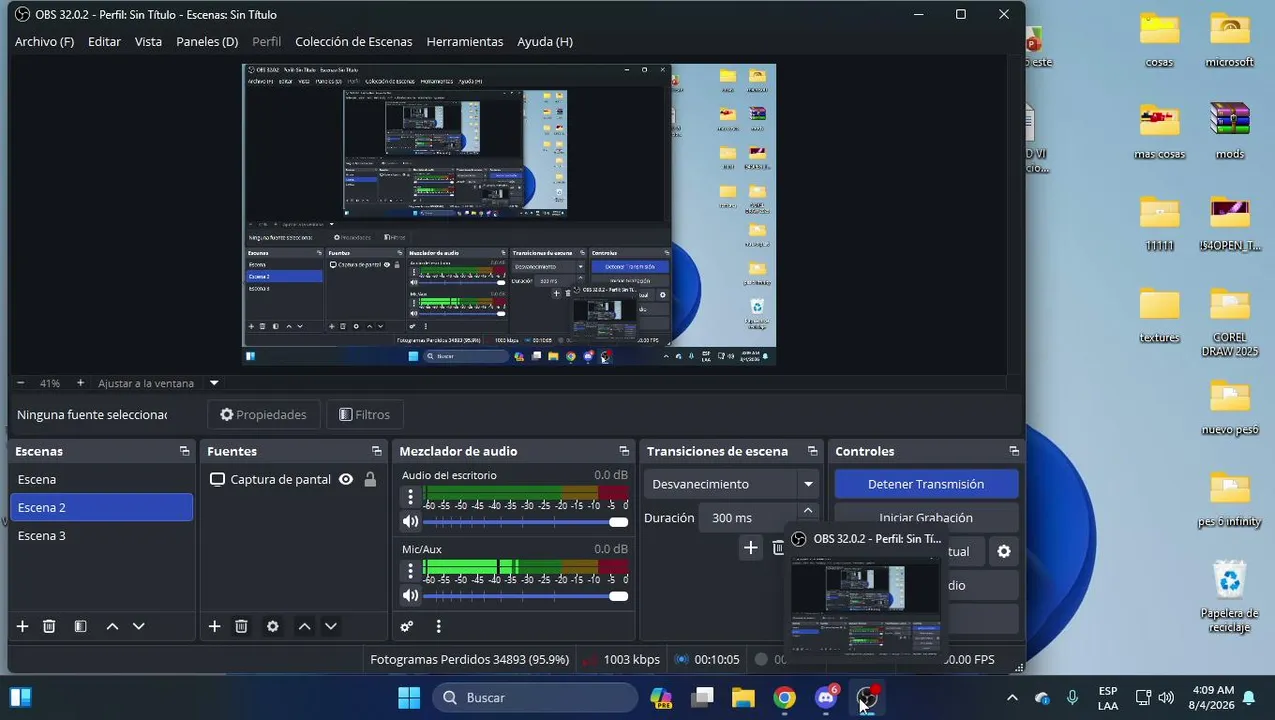Select Captura de pantalla source row
Screen dimensions: 1275x720
(x=294, y=479)
